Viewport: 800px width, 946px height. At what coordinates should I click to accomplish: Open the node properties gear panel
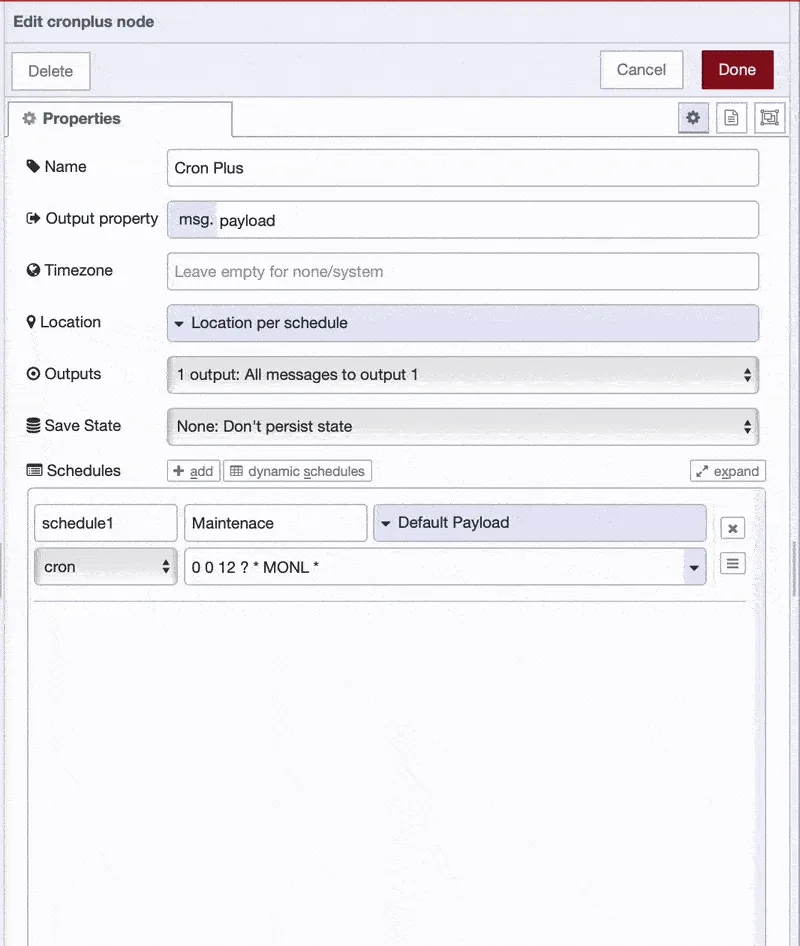click(693, 118)
